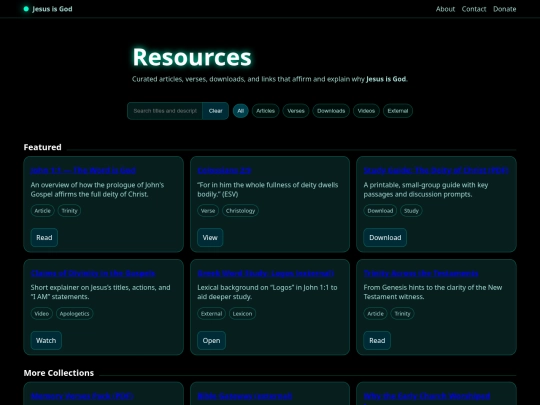
Task: Click Trinity tag on Trinity Across Testaments card
Action: (402, 314)
